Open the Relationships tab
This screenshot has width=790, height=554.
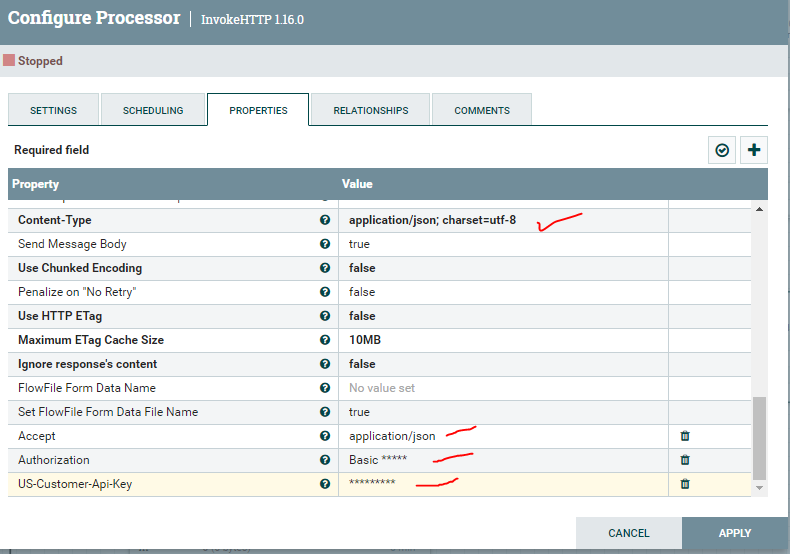coord(371,109)
